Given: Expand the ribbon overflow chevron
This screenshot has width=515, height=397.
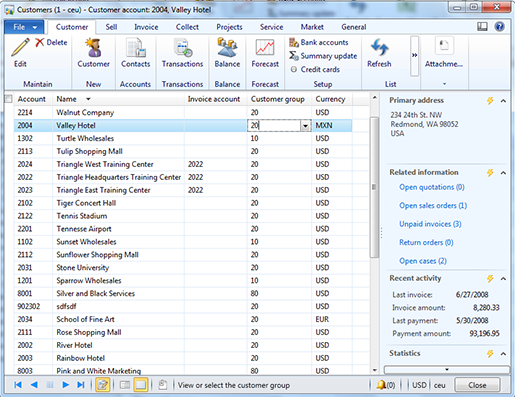Looking at the screenshot, I should point(414,56).
